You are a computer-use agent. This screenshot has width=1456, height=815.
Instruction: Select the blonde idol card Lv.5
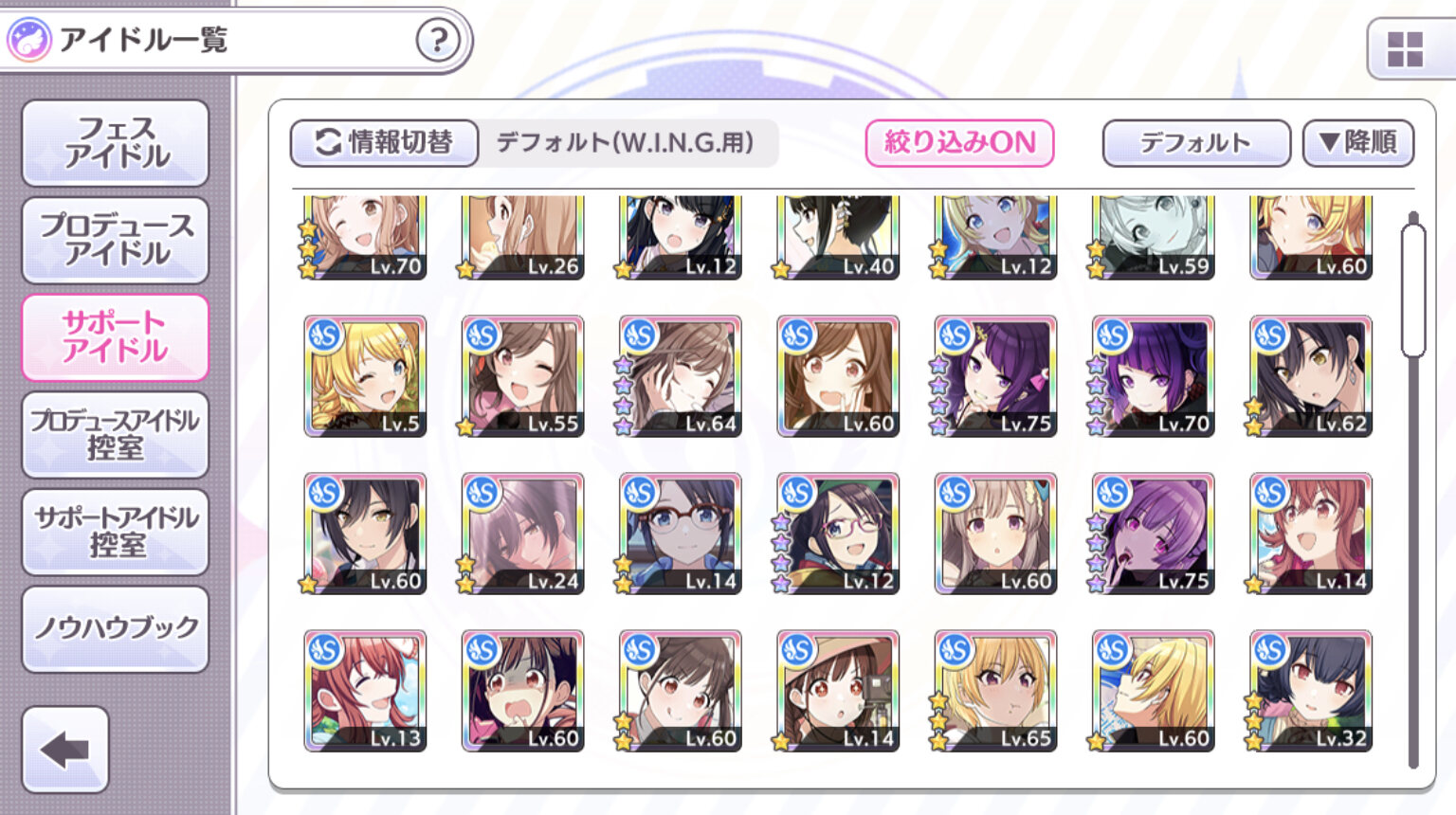[365, 376]
